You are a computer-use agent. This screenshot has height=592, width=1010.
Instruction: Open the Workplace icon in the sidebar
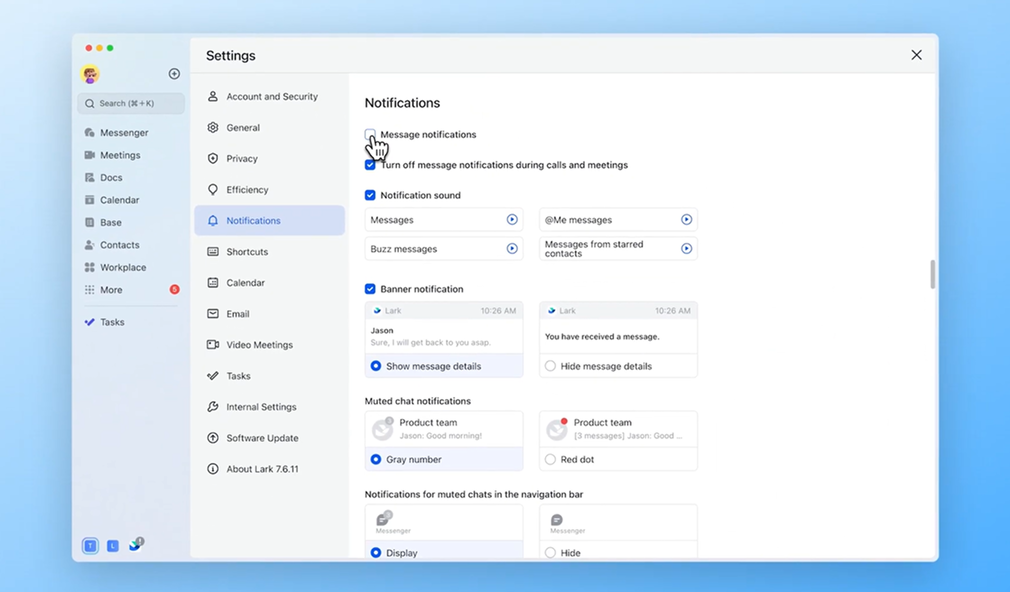point(90,267)
